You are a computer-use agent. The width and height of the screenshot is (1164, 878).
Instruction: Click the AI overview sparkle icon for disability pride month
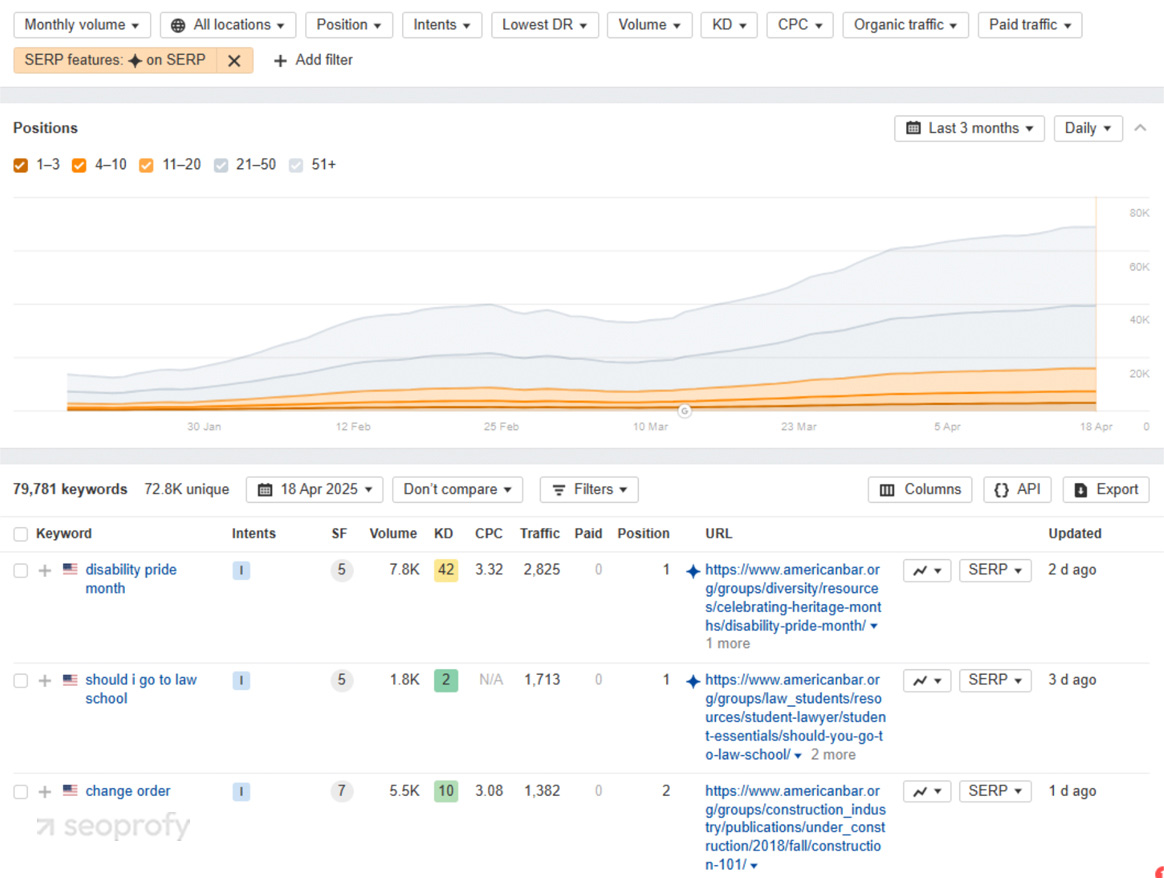click(x=693, y=571)
